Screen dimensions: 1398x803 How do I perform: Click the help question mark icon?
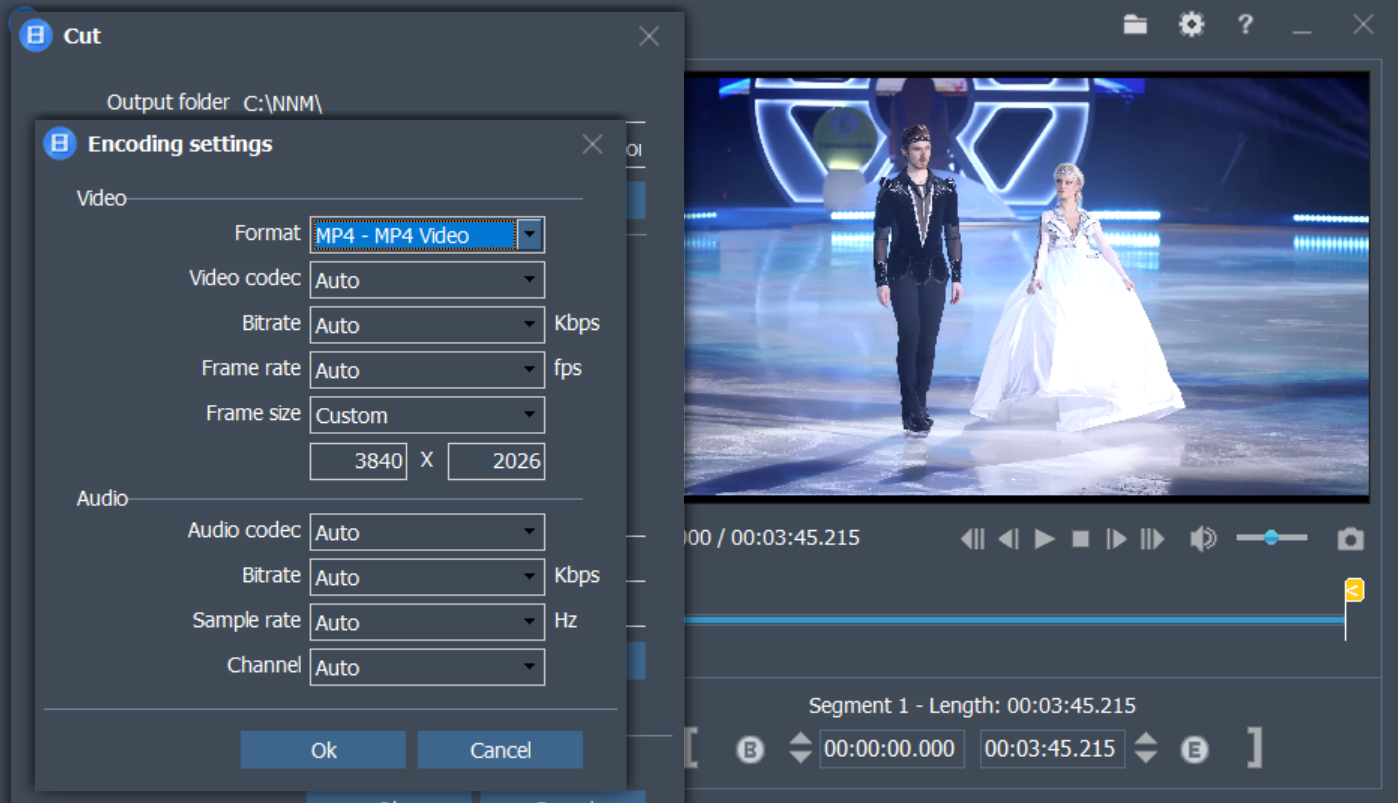tap(1245, 25)
